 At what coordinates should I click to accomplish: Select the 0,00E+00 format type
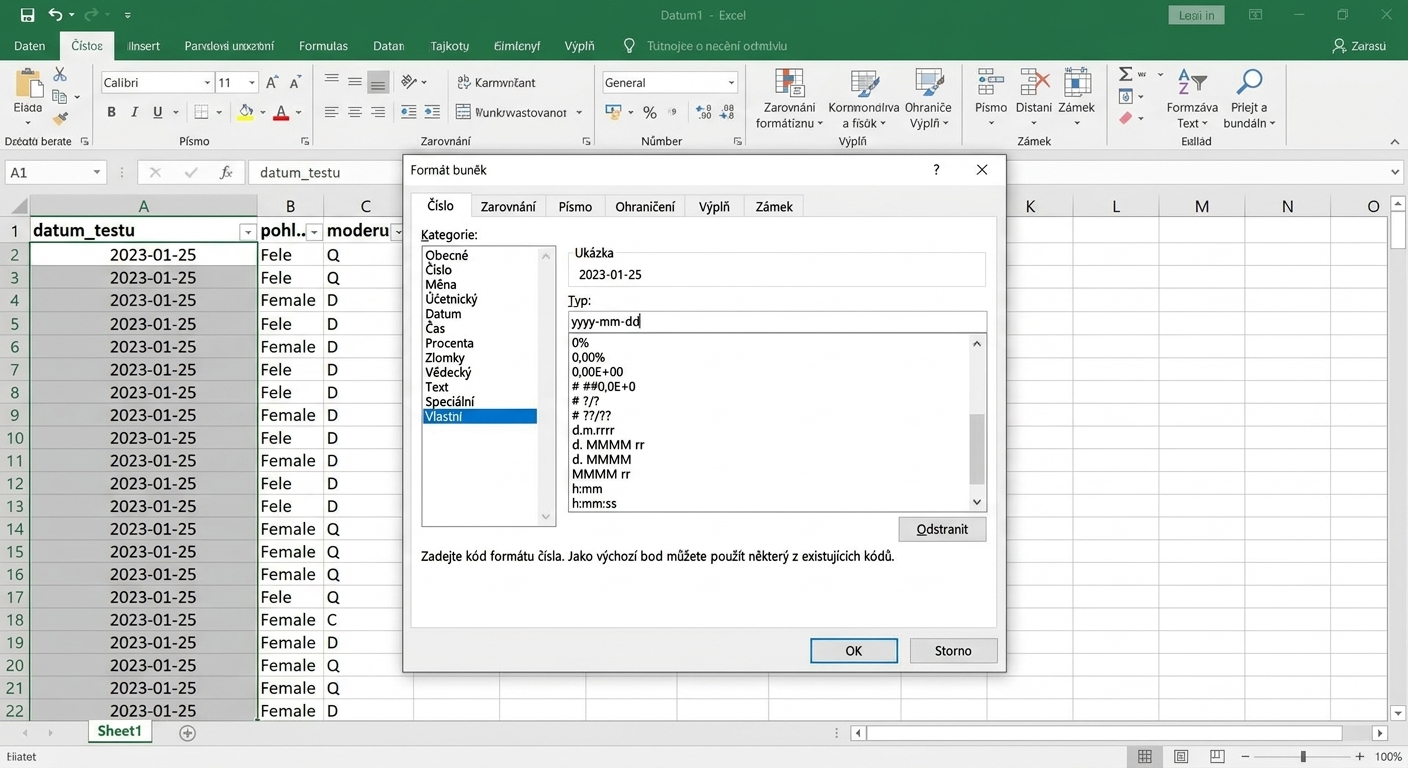point(597,372)
